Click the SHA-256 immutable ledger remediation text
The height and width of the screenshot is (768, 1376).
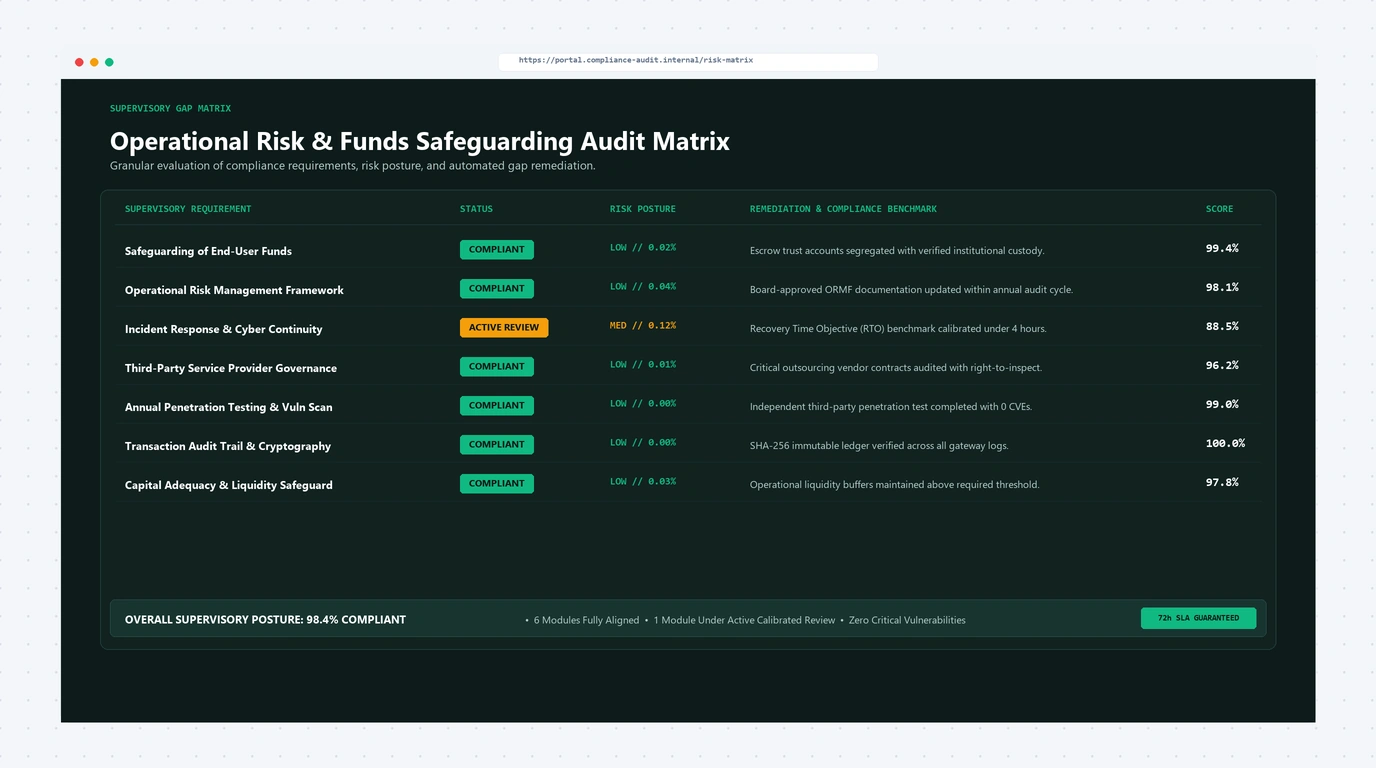coord(879,446)
